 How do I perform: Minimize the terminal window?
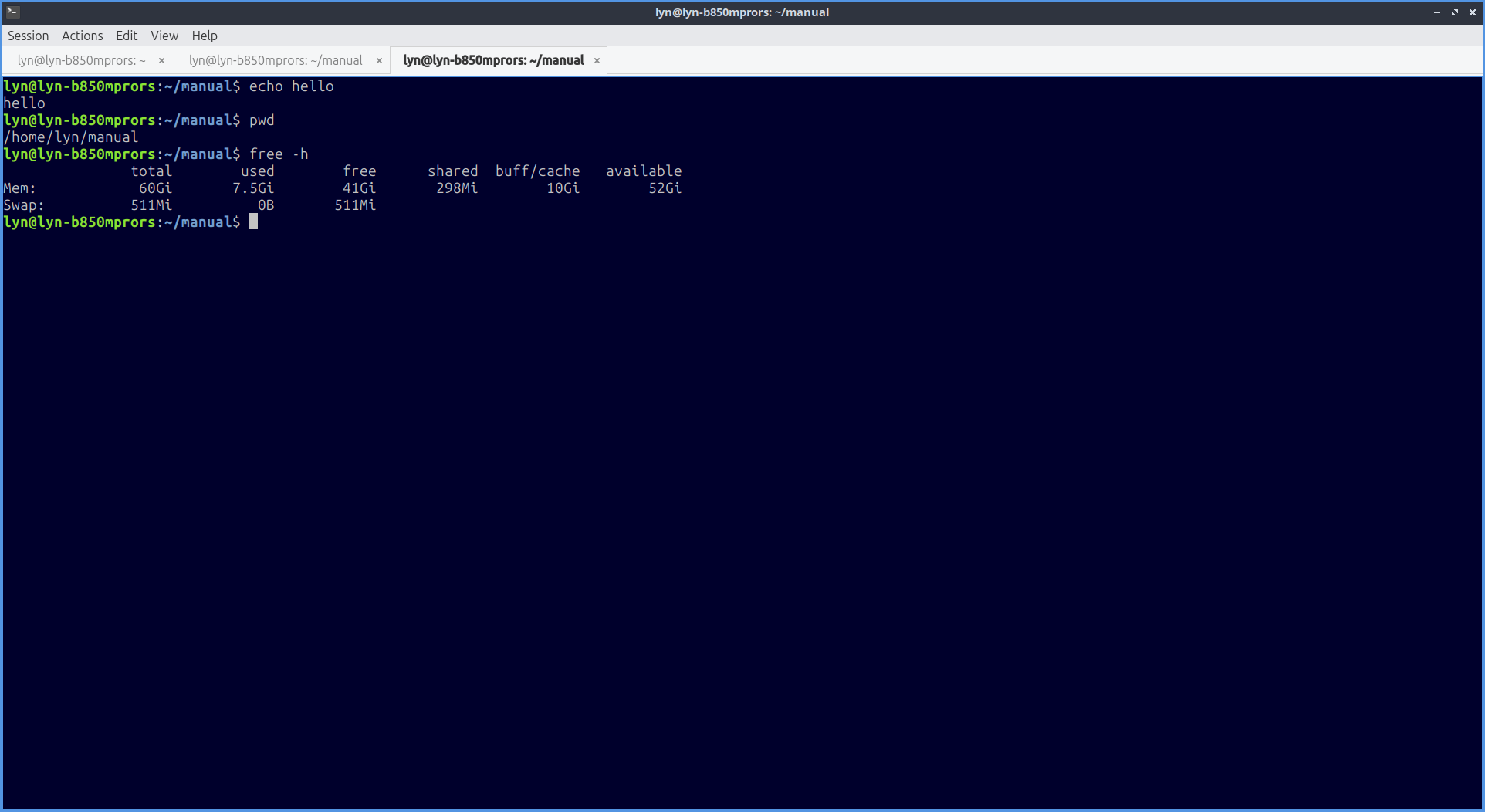pyautogui.click(x=1436, y=12)
